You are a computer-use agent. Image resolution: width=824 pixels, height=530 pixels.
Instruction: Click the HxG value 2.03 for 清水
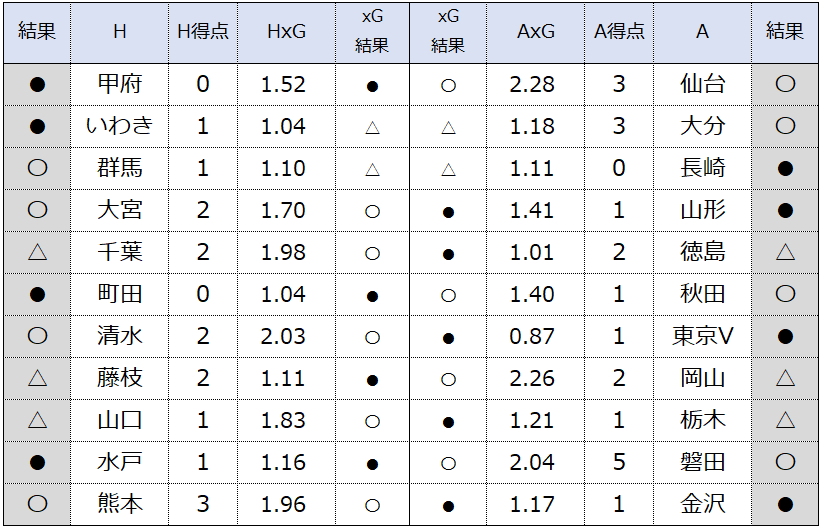click(x=284, y=337)
